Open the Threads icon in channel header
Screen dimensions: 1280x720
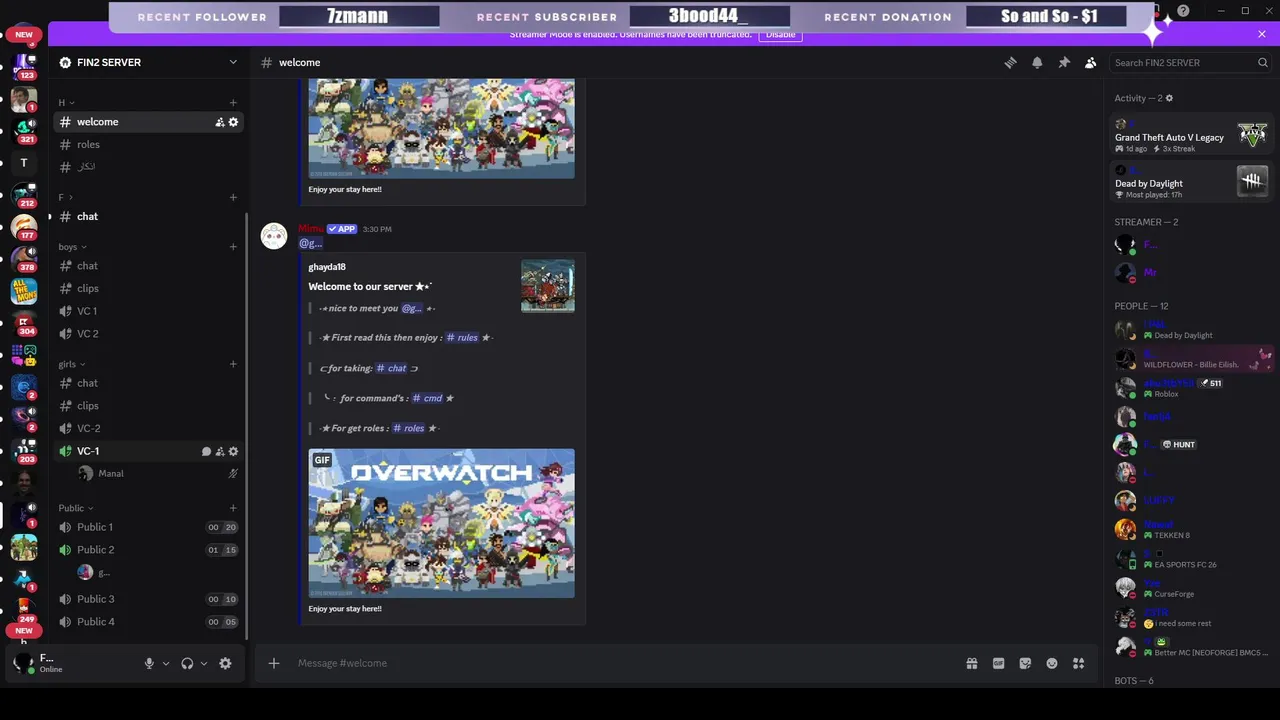1010,62
